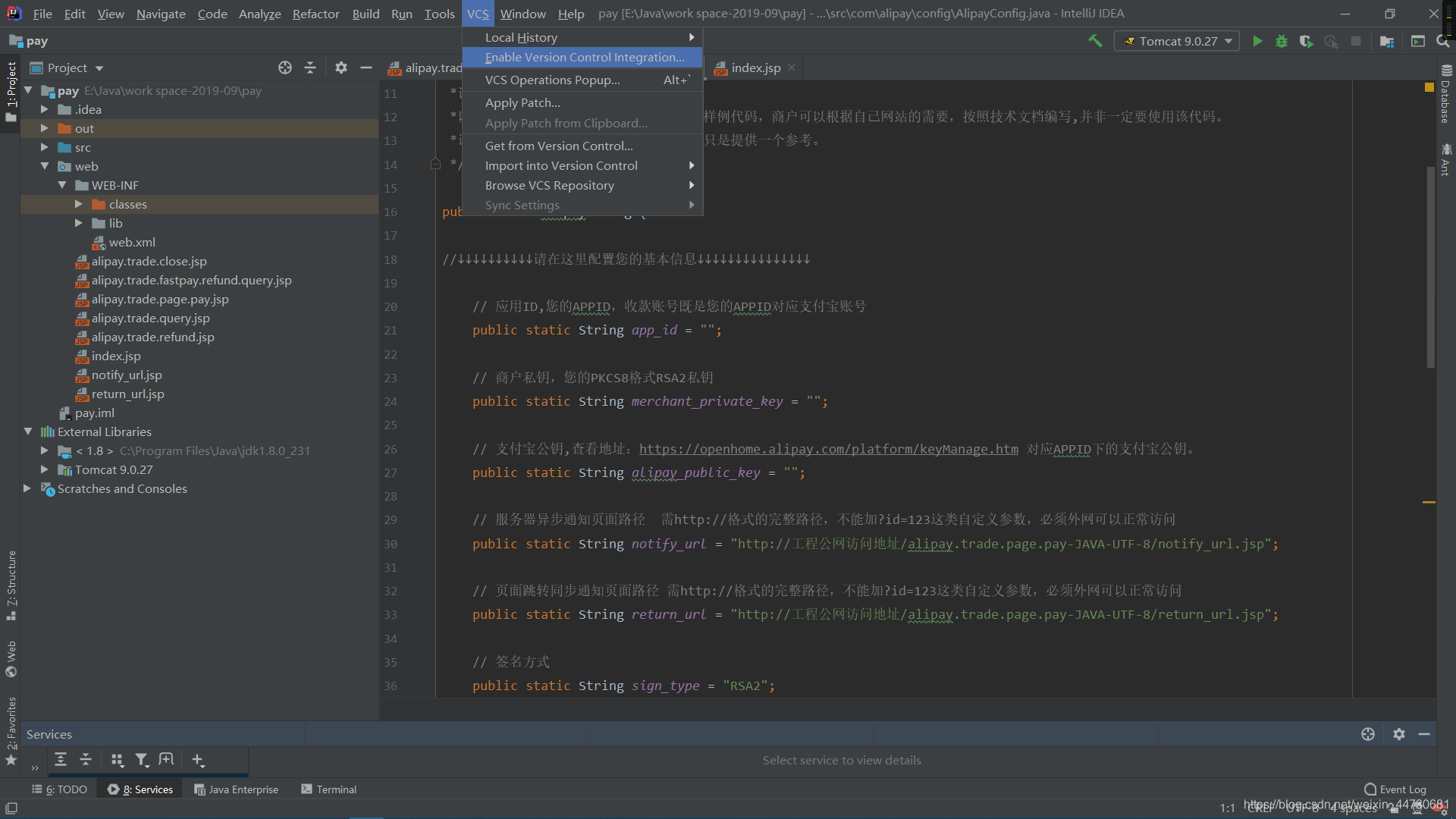
Task: Open the Refactor menu
Action: point(316,14)
